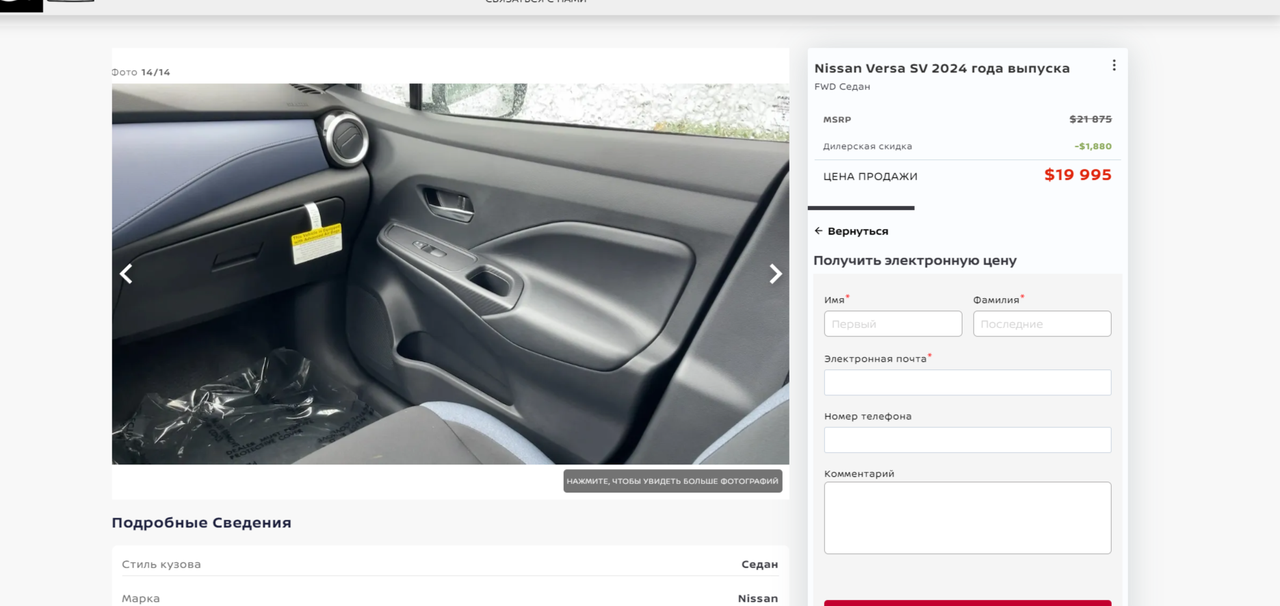Select the red submit button below the form
The height and width of the screenshot is (606, 1280).
point(967,603)
